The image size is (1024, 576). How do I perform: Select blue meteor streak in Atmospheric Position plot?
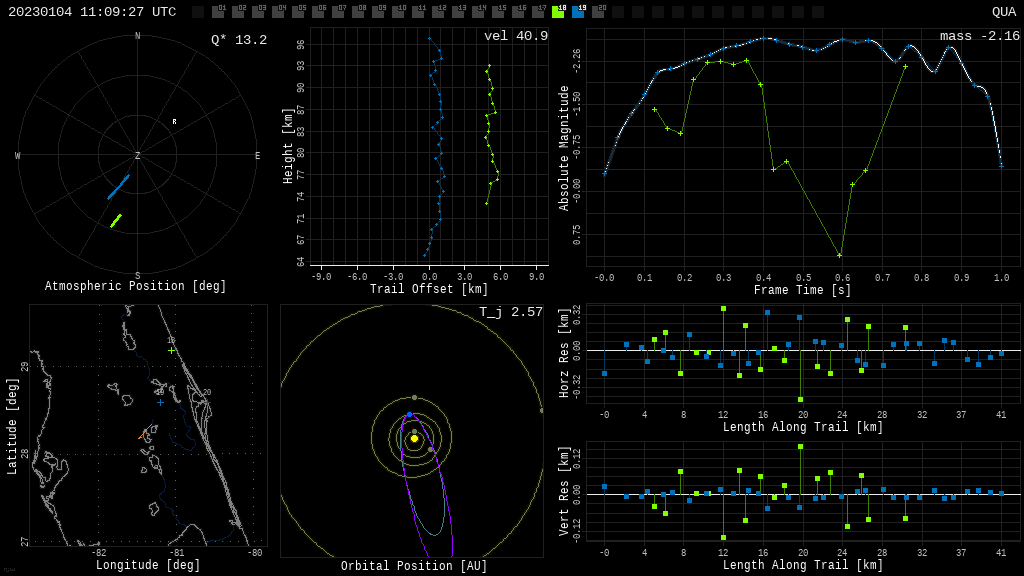[x=119, y=187]
